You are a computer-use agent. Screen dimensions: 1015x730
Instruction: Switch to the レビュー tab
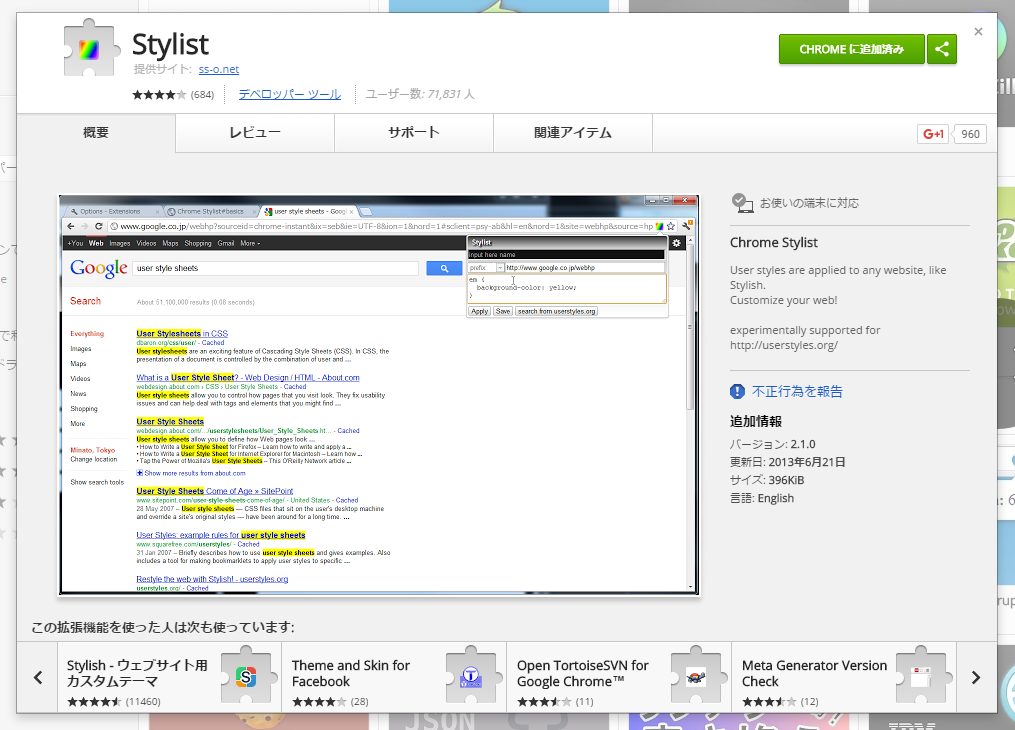point(255,133)
